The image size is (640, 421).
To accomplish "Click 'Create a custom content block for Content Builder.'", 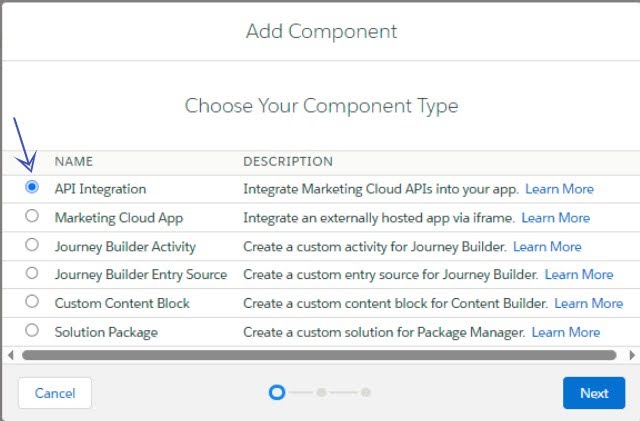I will (396, 303).
